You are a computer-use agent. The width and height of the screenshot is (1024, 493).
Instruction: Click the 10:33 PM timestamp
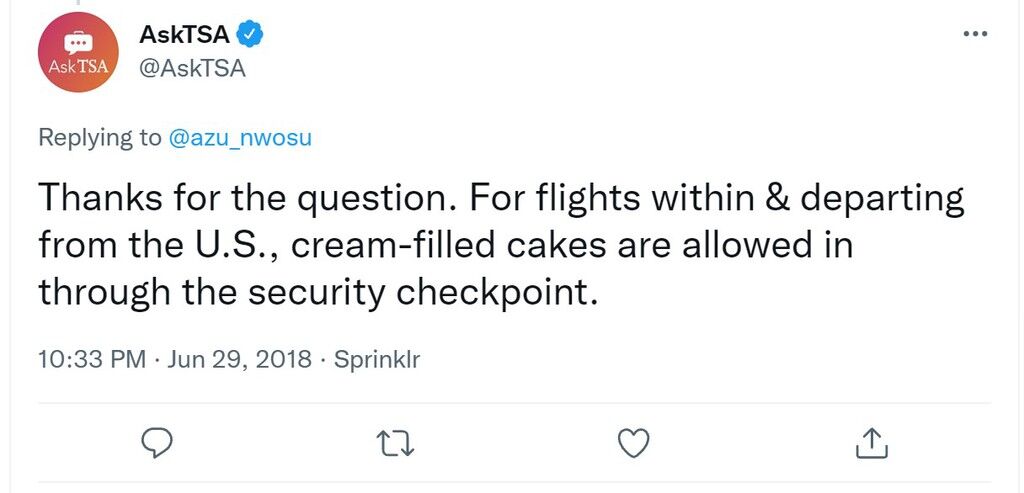pyautogui.click(x=92, y=359)
